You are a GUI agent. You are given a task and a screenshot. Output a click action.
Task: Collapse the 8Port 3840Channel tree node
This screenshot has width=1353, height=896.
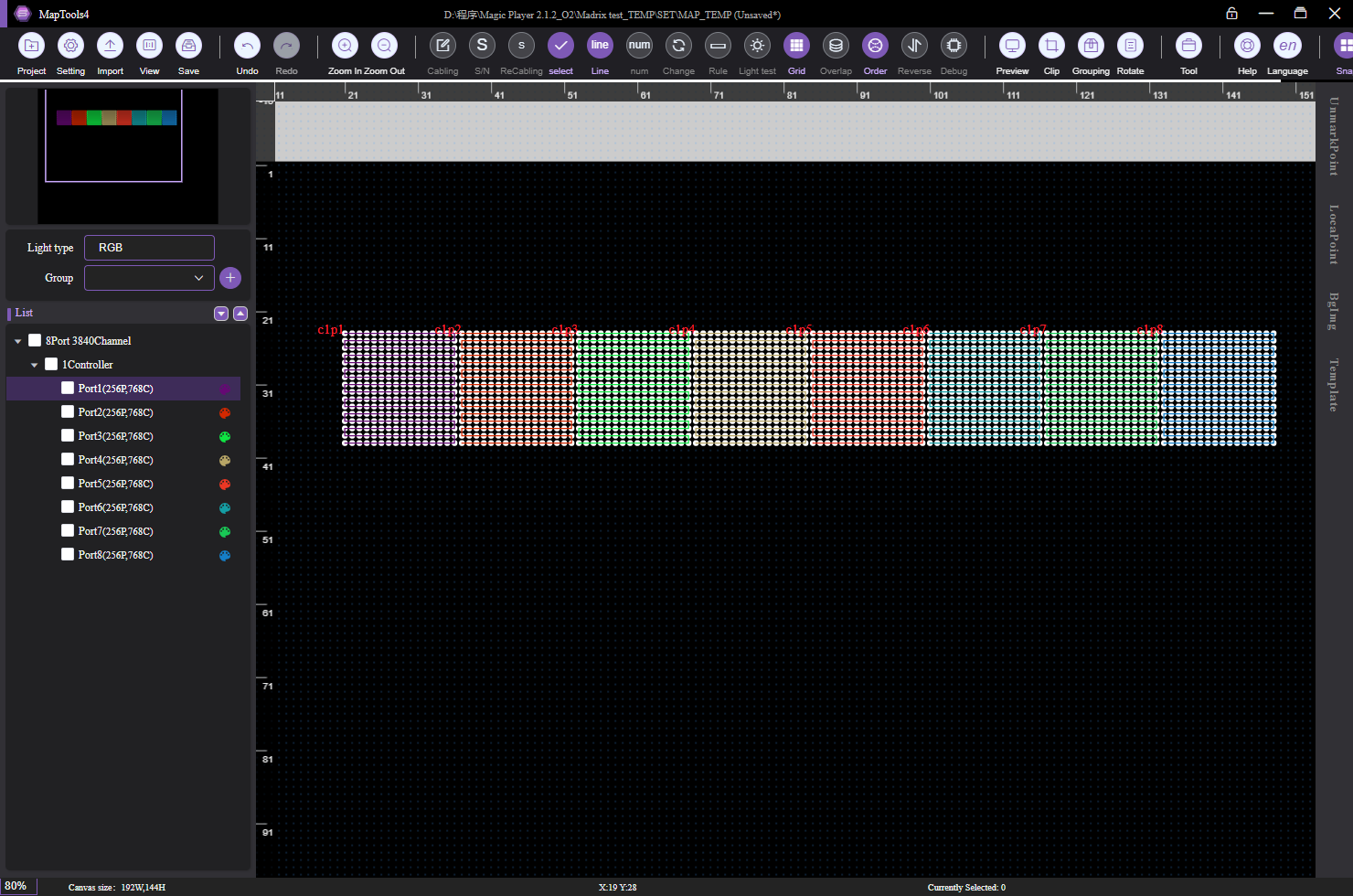pos(17,341)
